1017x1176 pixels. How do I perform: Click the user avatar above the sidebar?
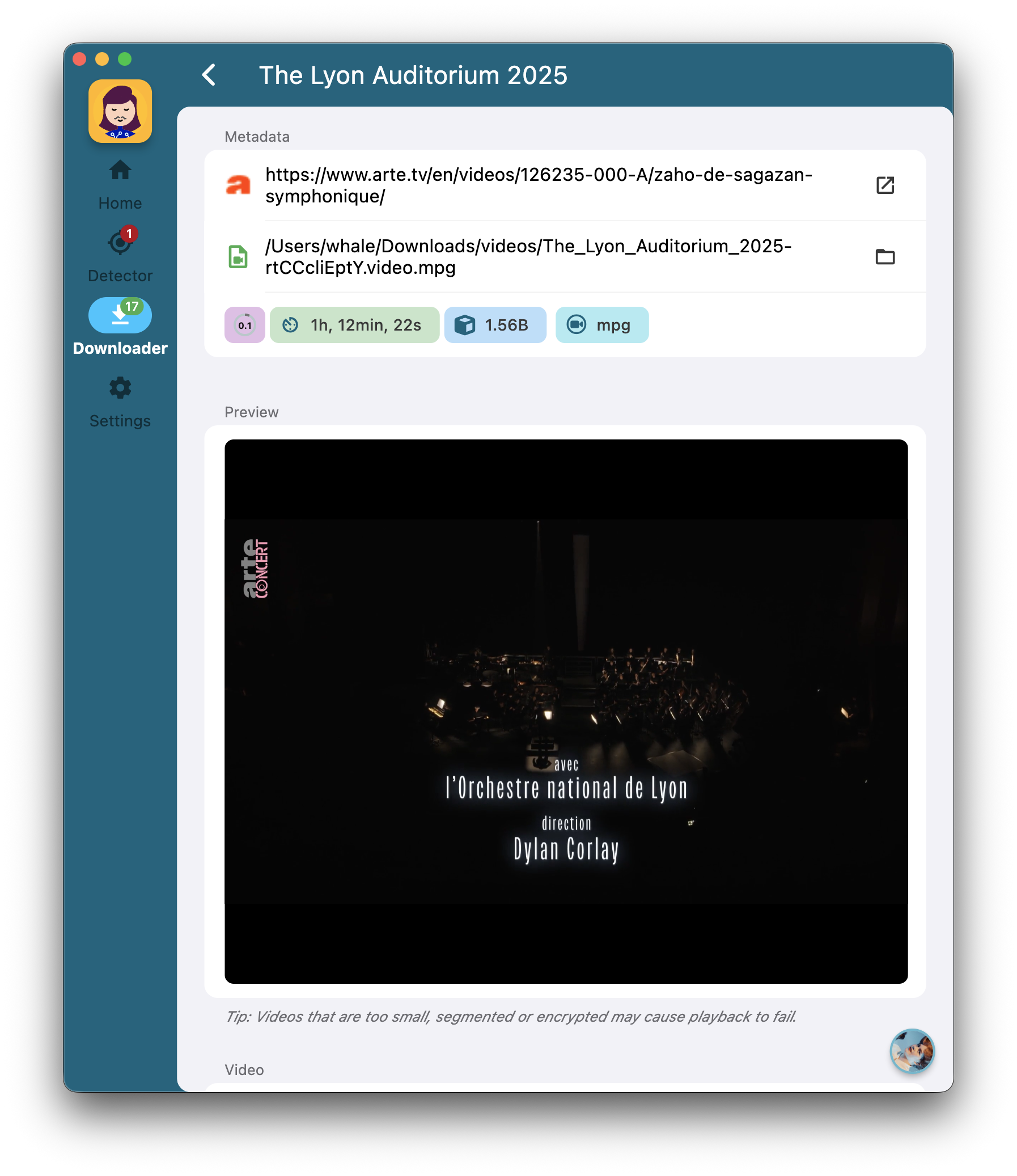coord(120,111)
